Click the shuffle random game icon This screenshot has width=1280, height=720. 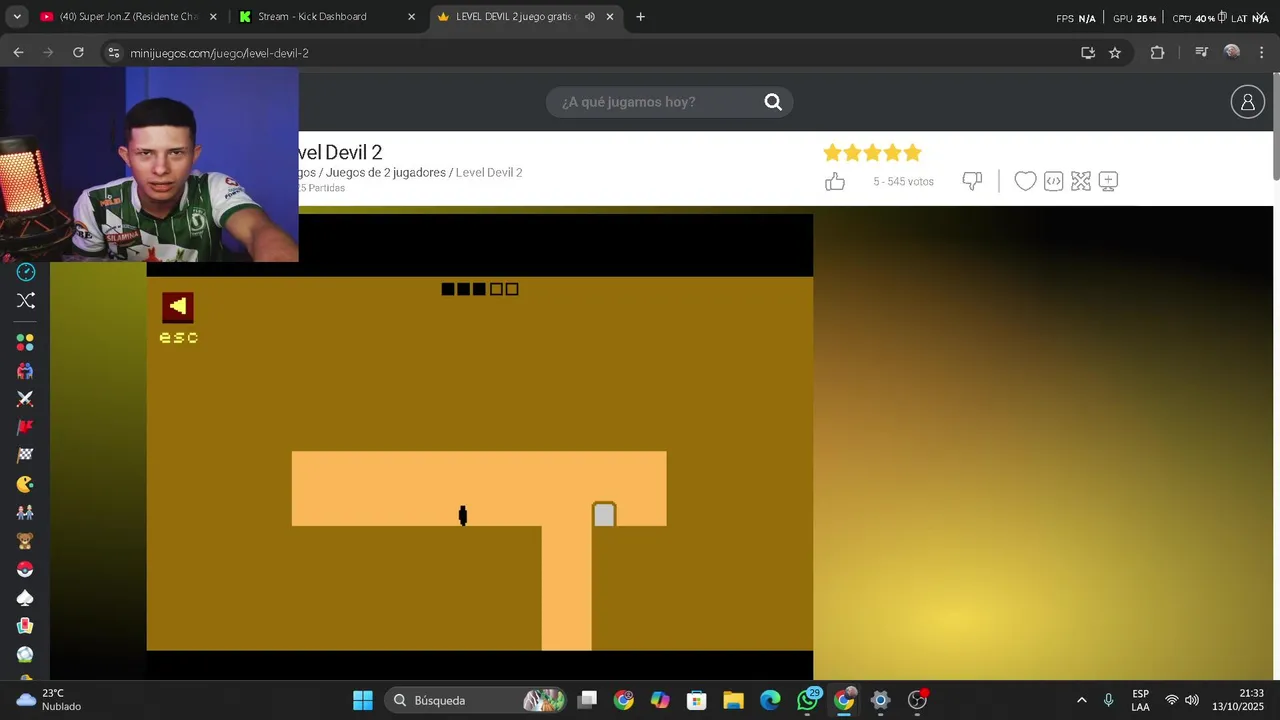click(x=26, y=300)
